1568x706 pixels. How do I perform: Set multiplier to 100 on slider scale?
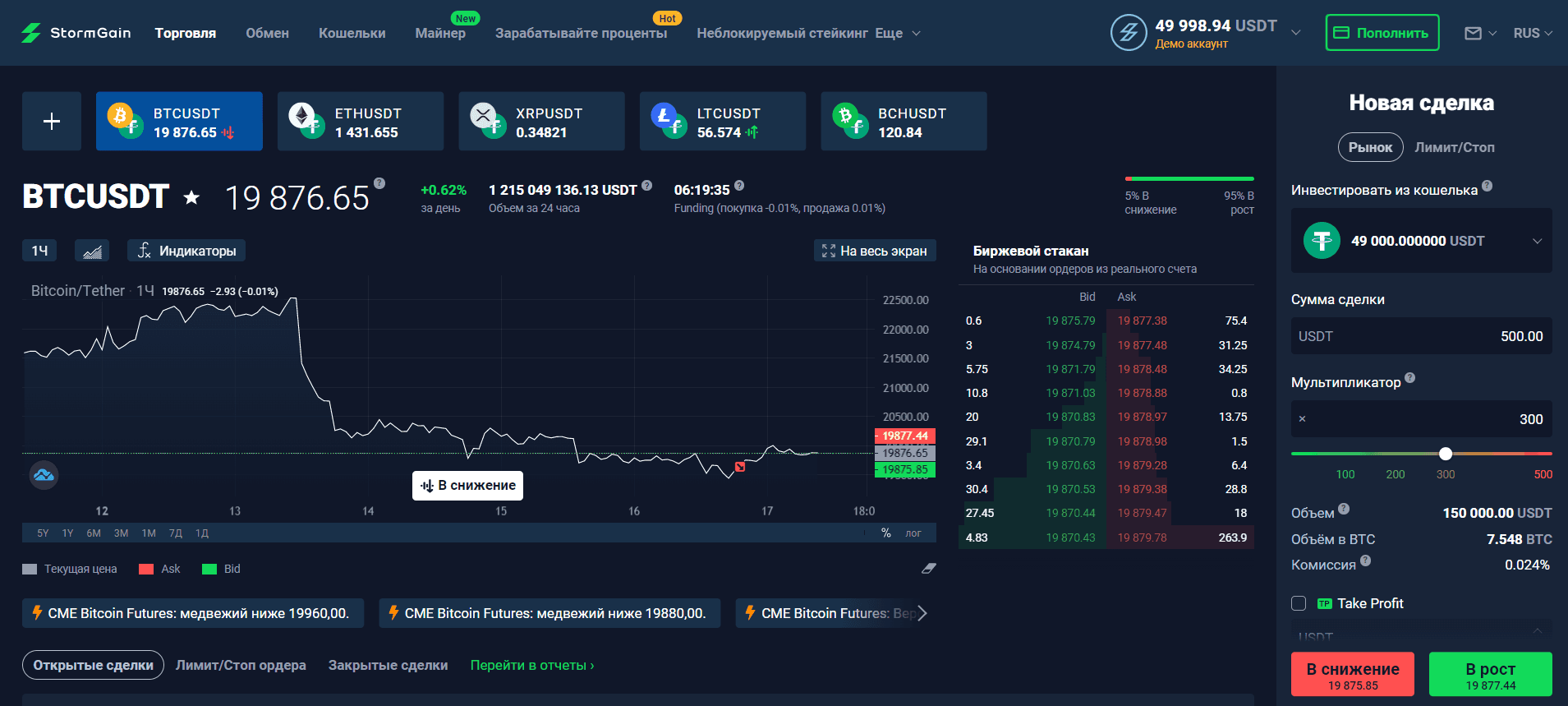click(x=1345, y=474)
